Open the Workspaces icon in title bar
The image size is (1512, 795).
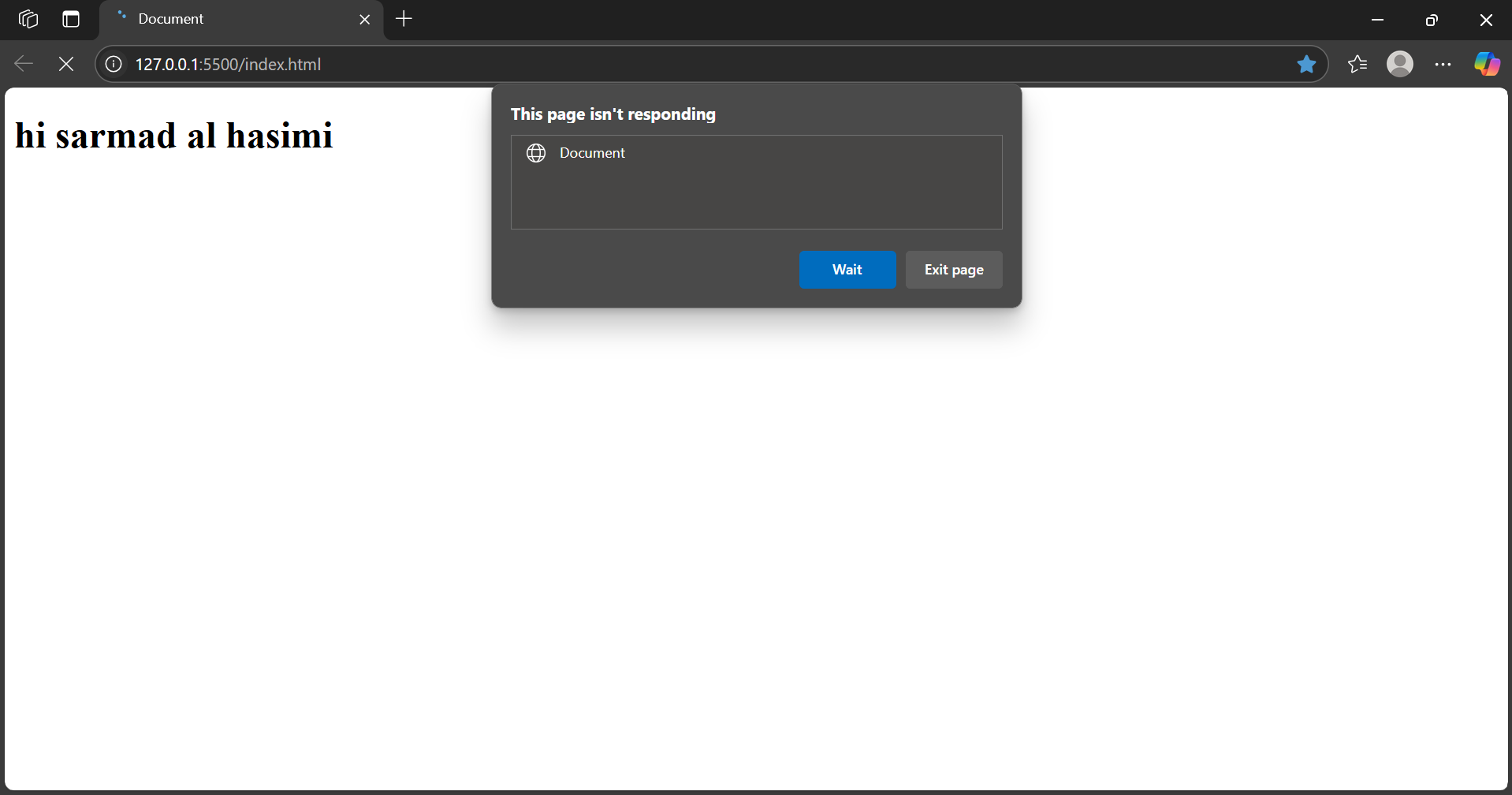(28, 19)
